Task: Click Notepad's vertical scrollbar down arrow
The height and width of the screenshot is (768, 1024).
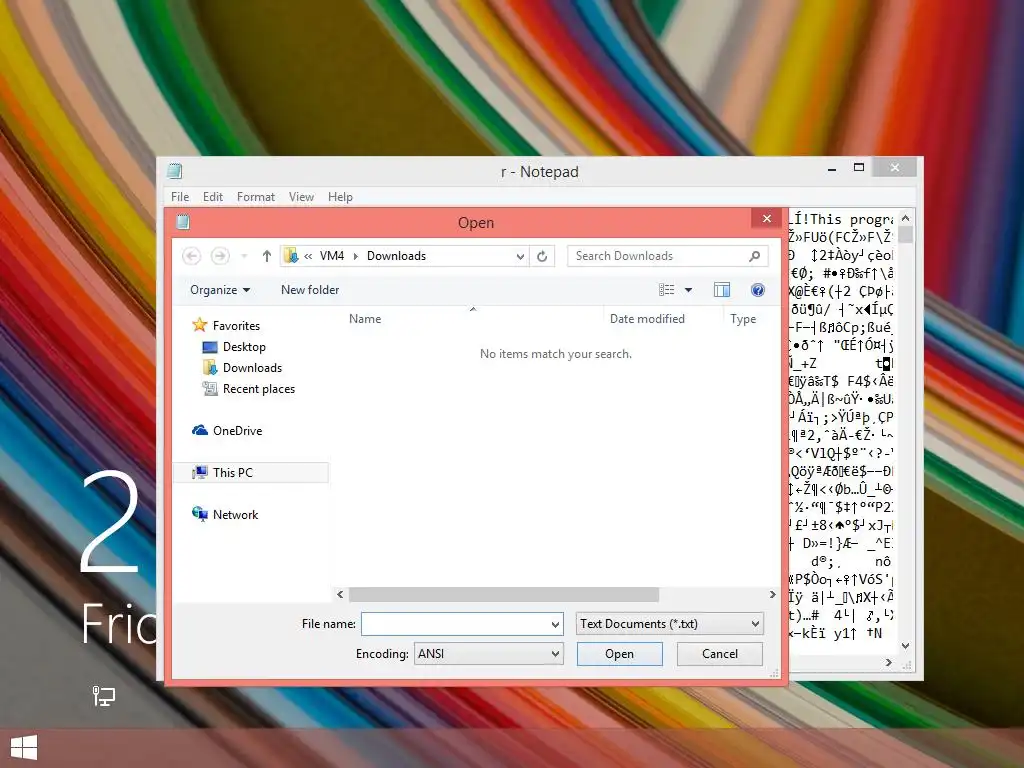Action: point(905,646)
